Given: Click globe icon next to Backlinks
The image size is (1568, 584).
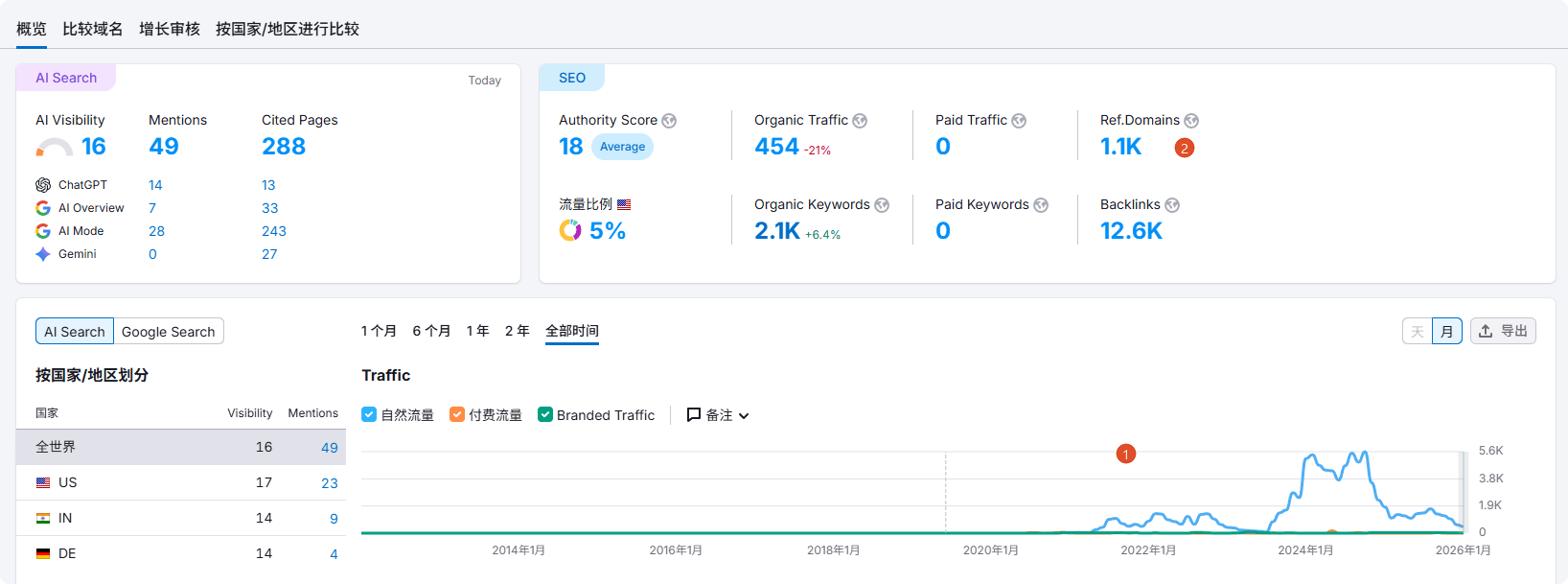Looking at the screenshot, I should tap(1172, 205).
